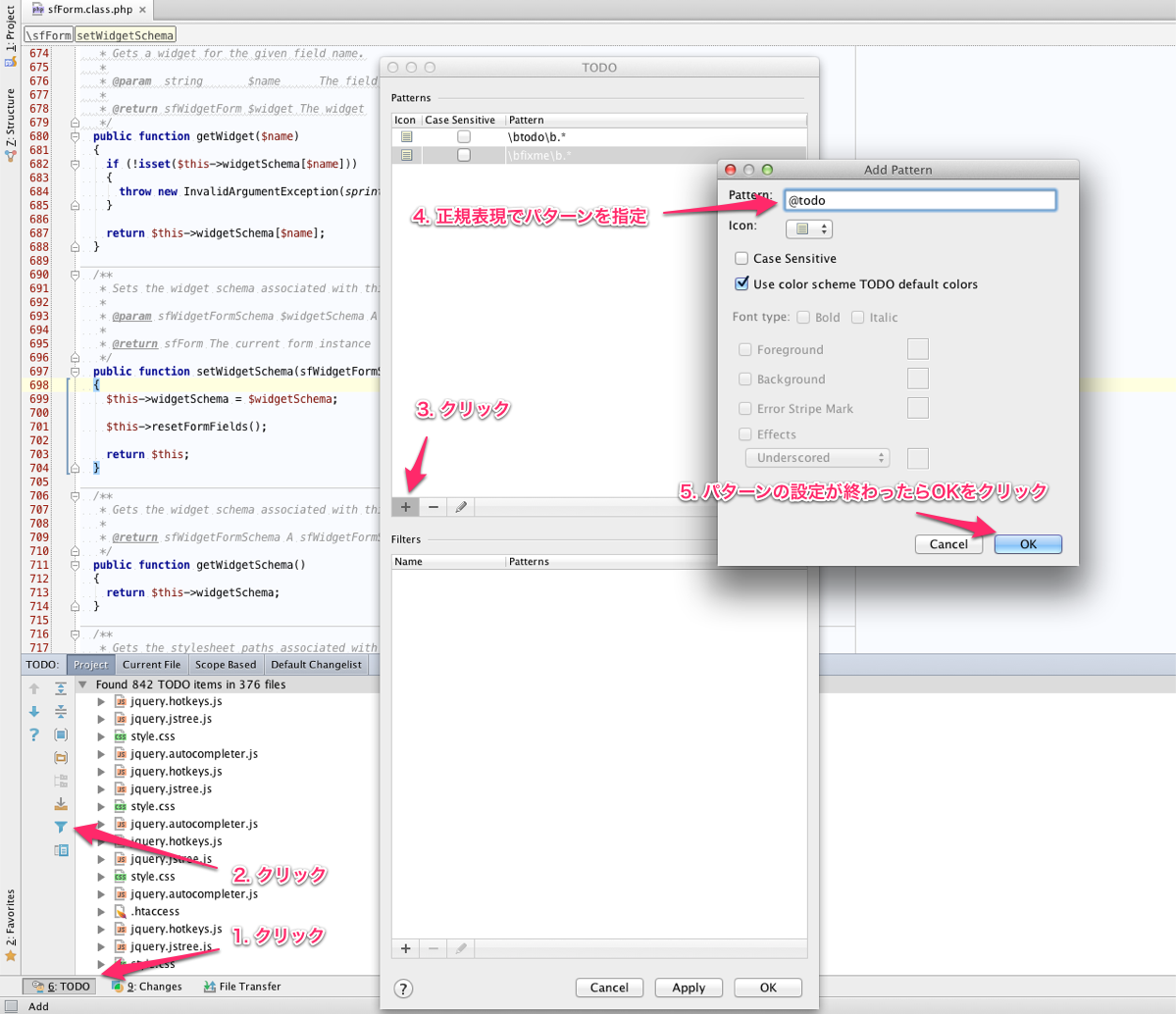
Task: Click the plus button under Patterns list
Action: (x=405, y=507)
